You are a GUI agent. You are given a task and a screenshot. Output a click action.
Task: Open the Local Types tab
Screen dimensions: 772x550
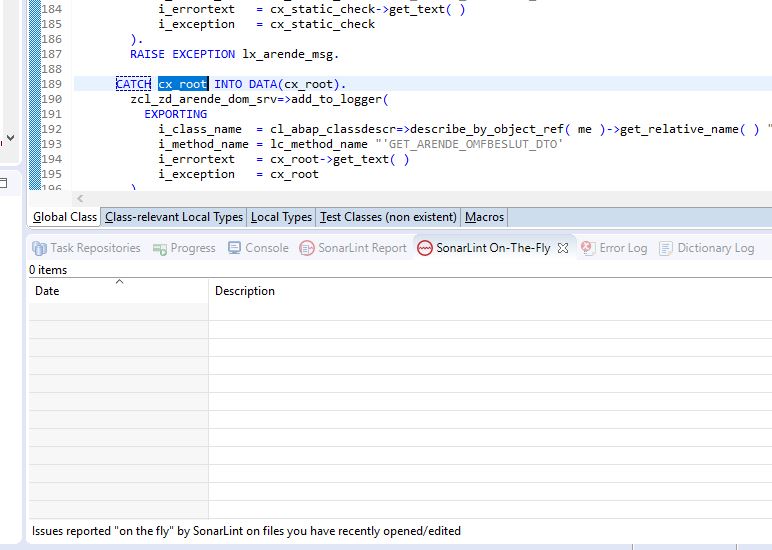point(281,217)
